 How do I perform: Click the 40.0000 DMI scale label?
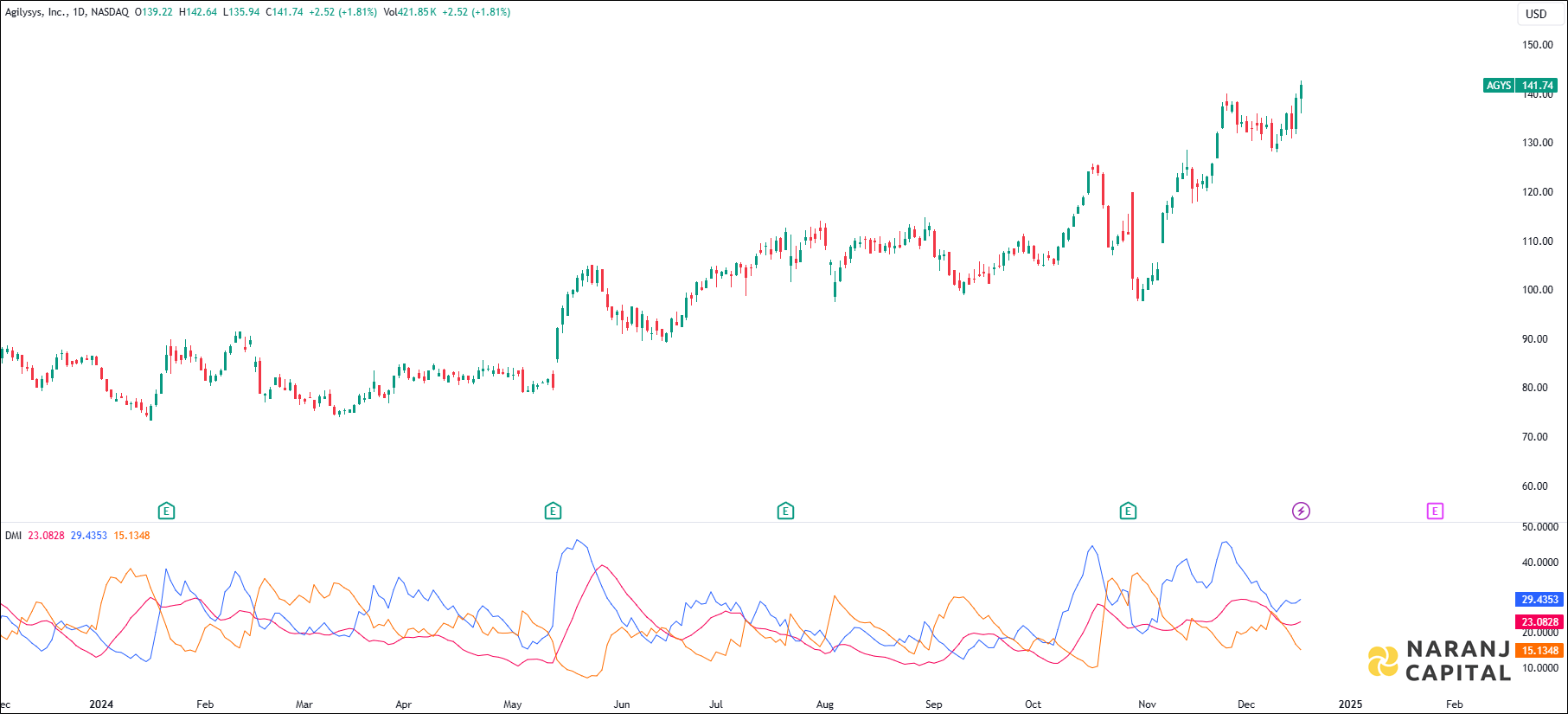pyautogui.click(x=1540, y=563)
